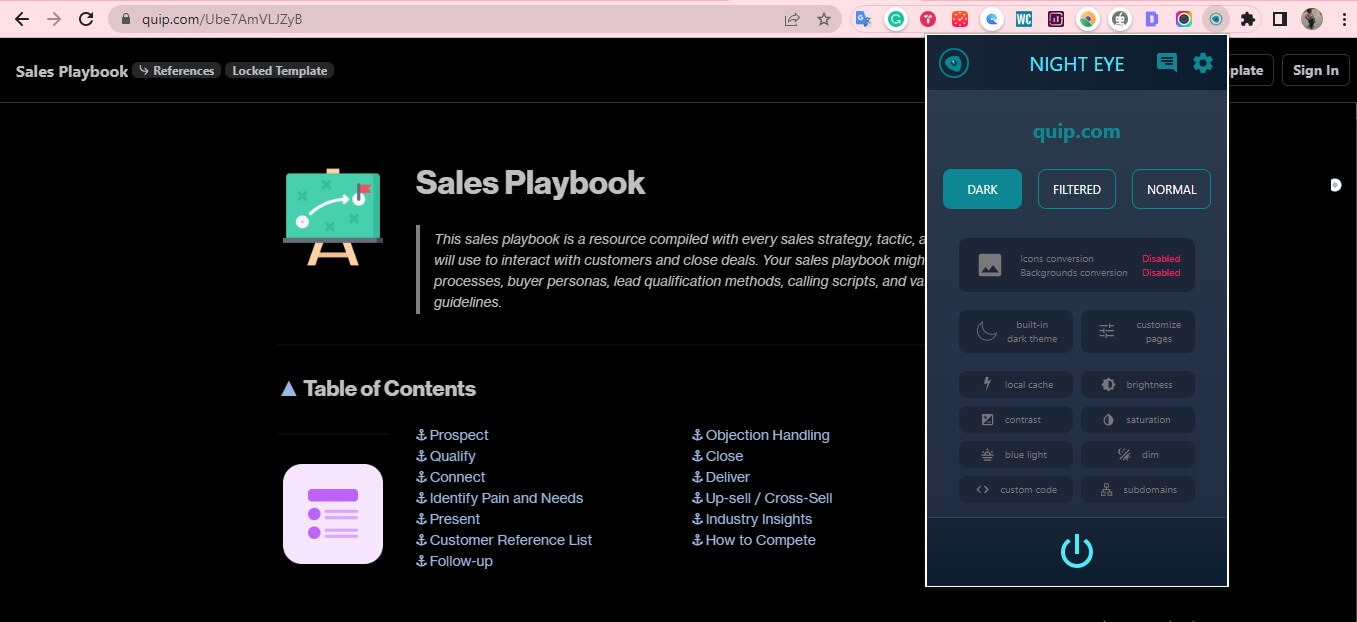Click the Night Eye logo
1357x622 pixels.
pyautogui.click(x=954, y=64)
